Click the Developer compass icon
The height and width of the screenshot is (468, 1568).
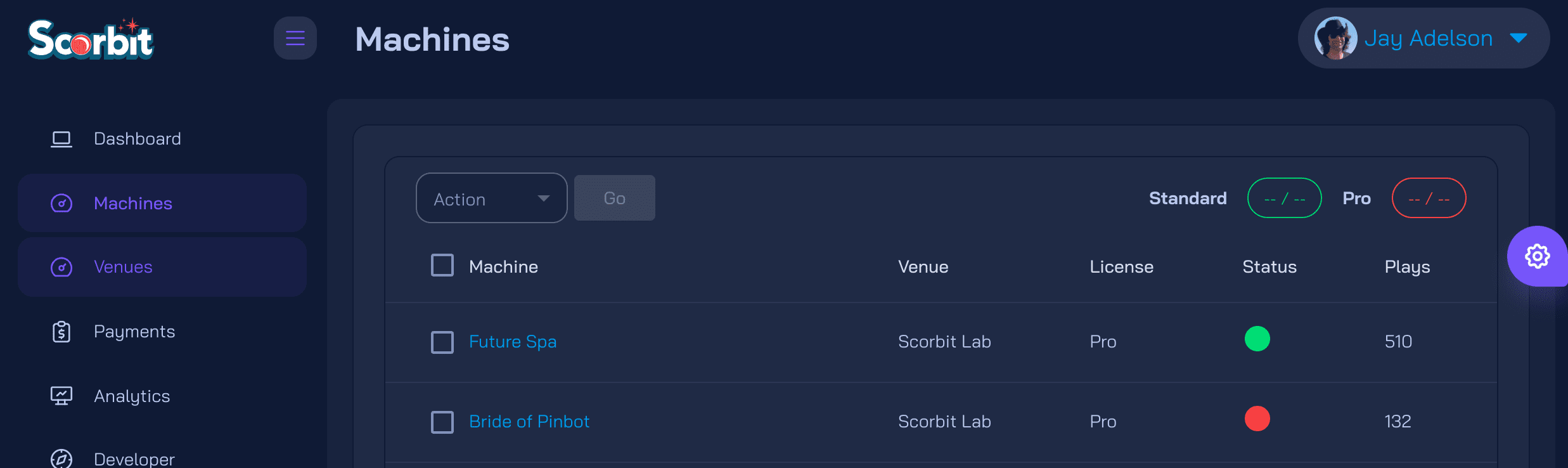[61, 458]
